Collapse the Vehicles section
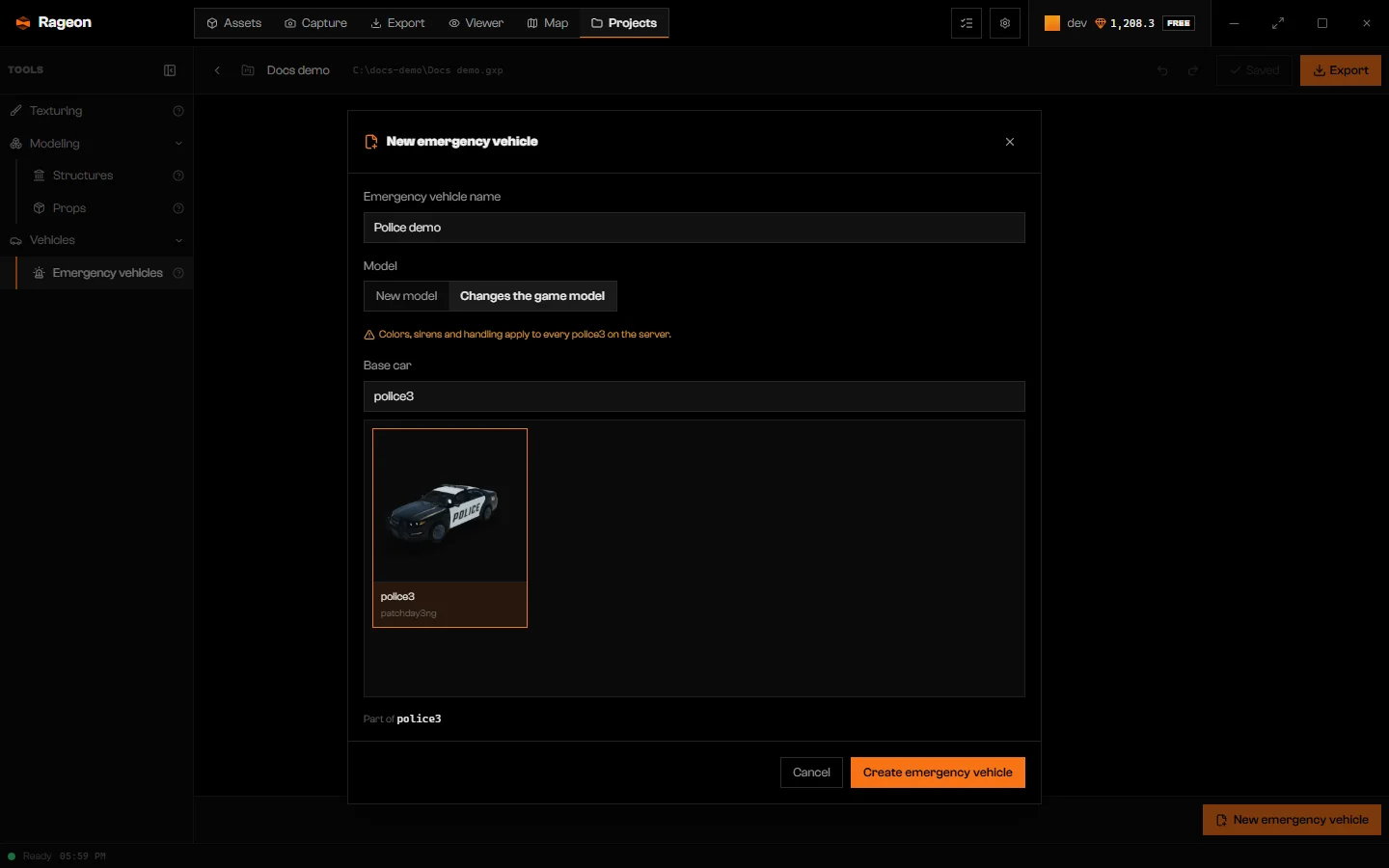 pyautogui.click(x=178, y=240)
